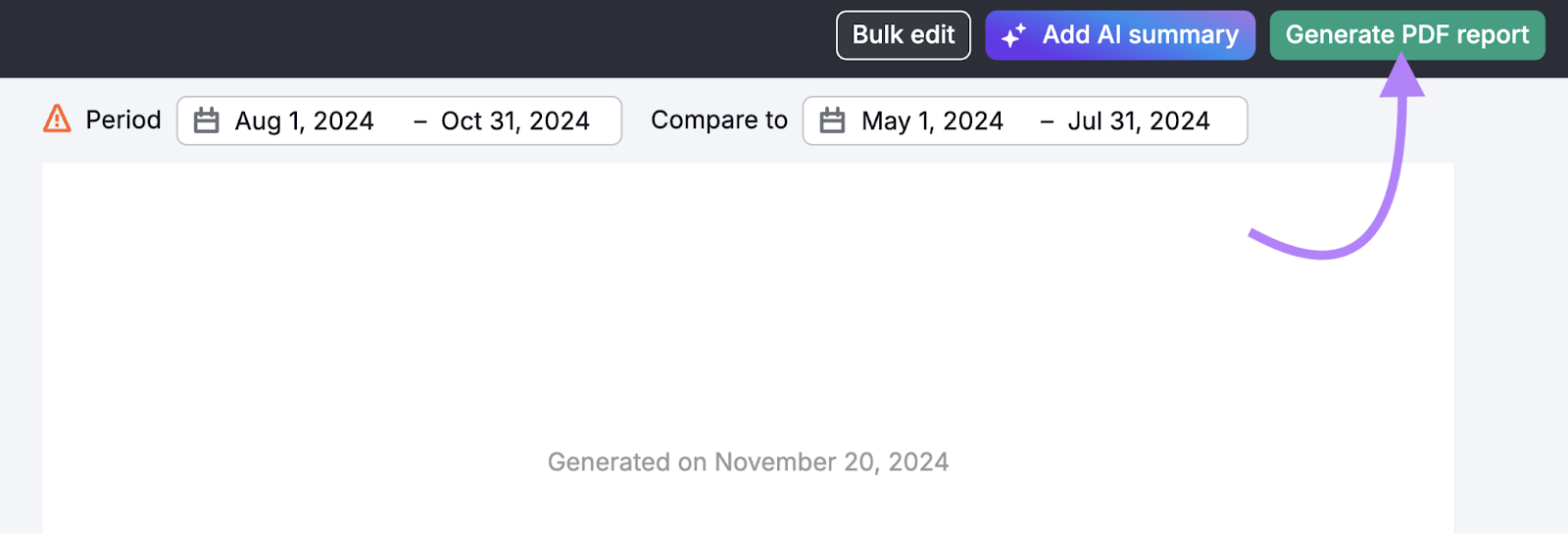
Task: Click the dash between Aug and Oct dates
Action: [420, 121]
